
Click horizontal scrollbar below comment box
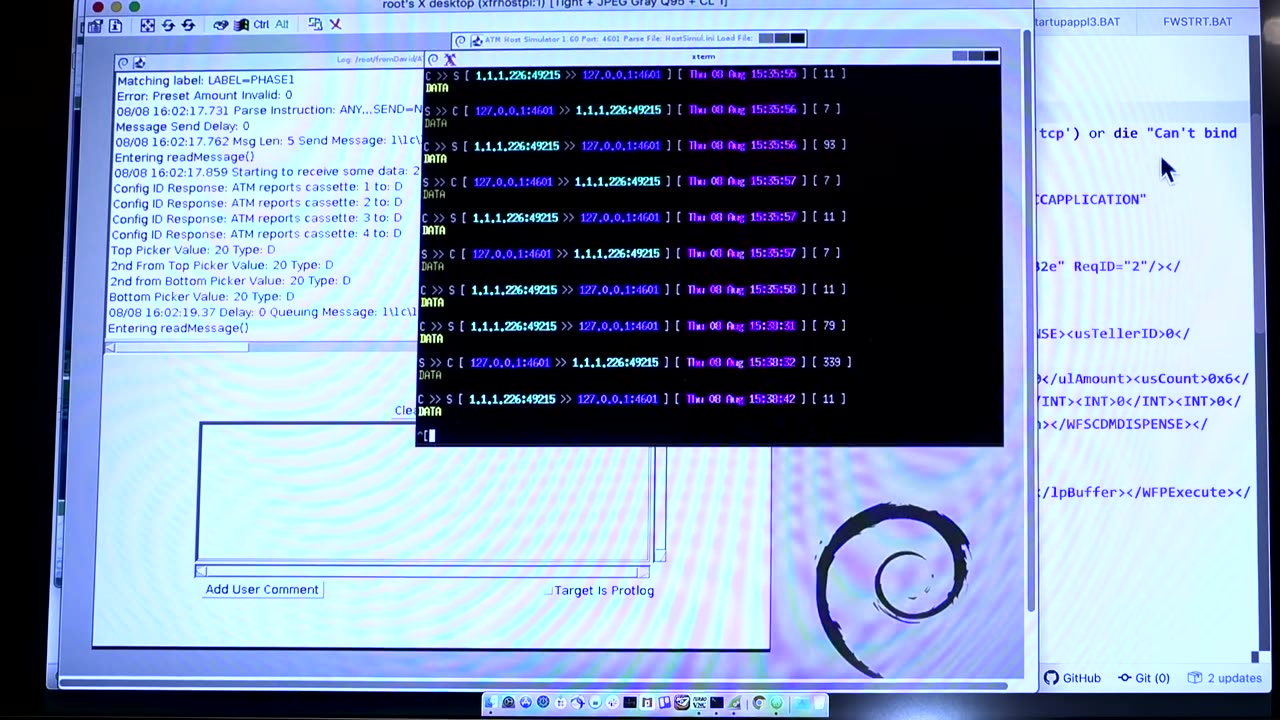tap(422, 571)
